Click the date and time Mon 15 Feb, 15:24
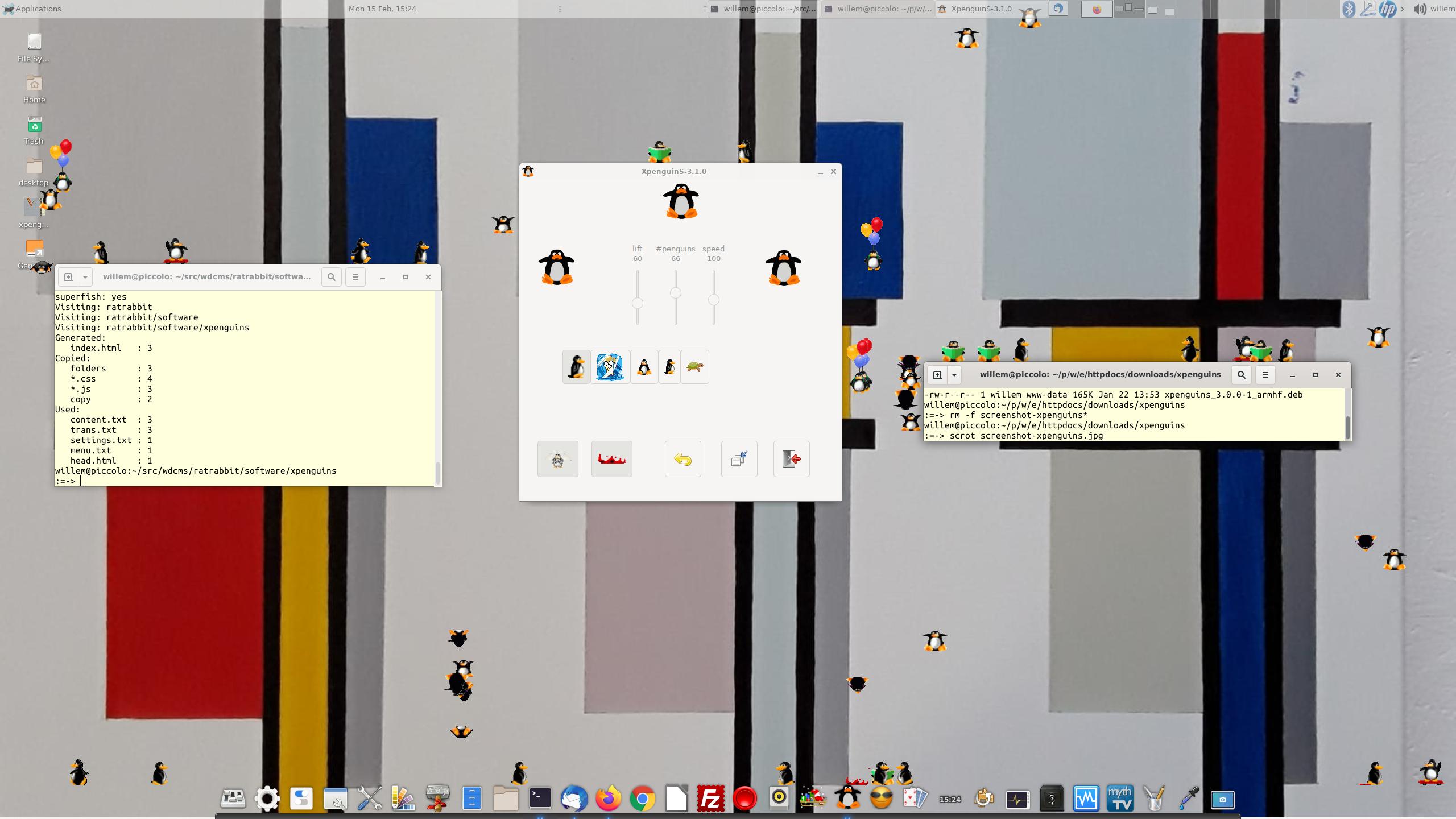Screen dimensions: 1456x819 [382, 9]
